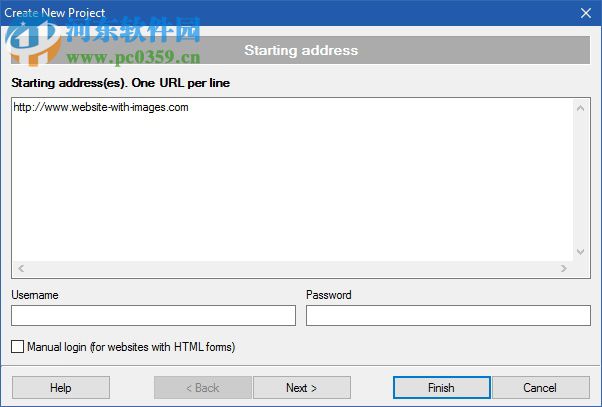The height and width of the screenshot is (407, 602).
Task: Cancel the new project dialog
Action: (x=541, y=387)
